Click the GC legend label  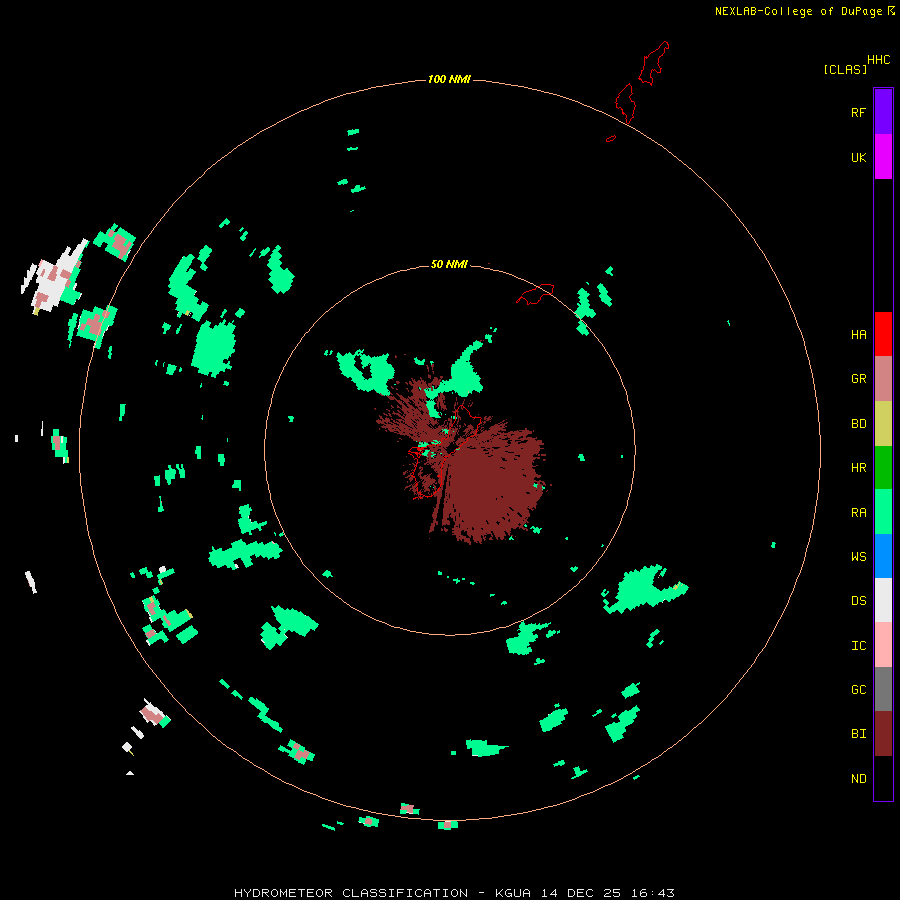(x=858, y=690)
